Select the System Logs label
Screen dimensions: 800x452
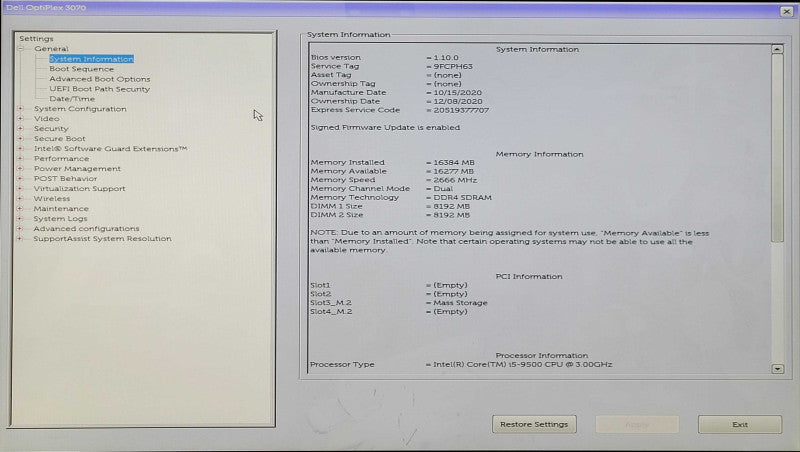pyautogui.click(x=60, y=218)
